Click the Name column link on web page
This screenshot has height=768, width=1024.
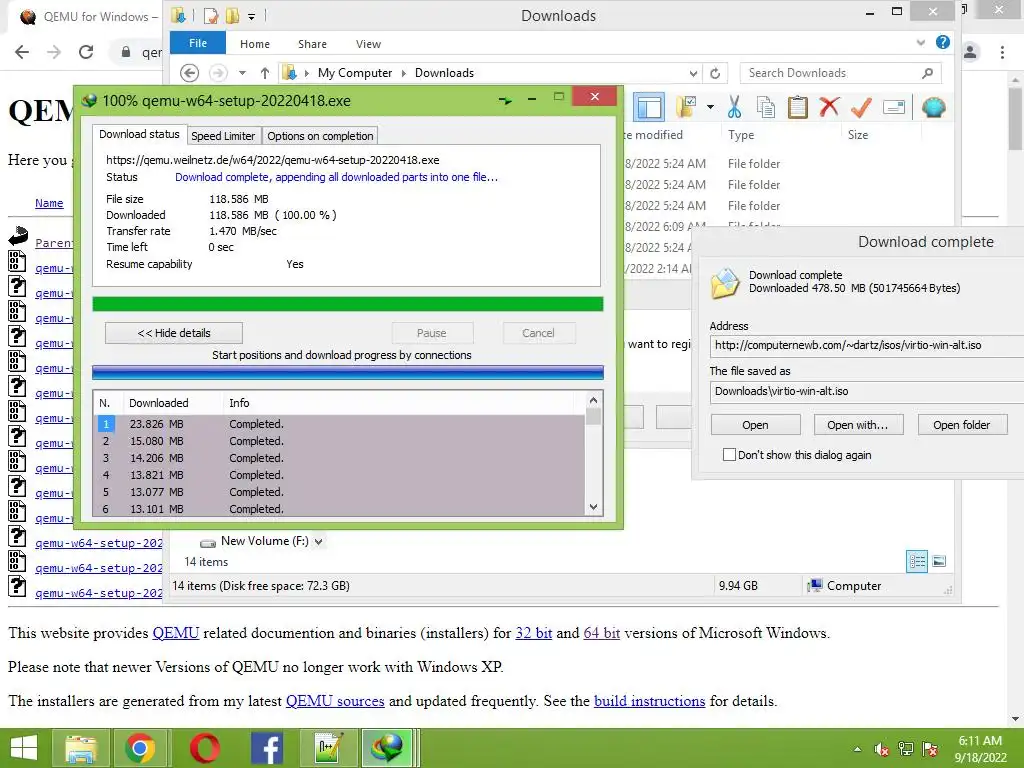click(x=49, y=203)
